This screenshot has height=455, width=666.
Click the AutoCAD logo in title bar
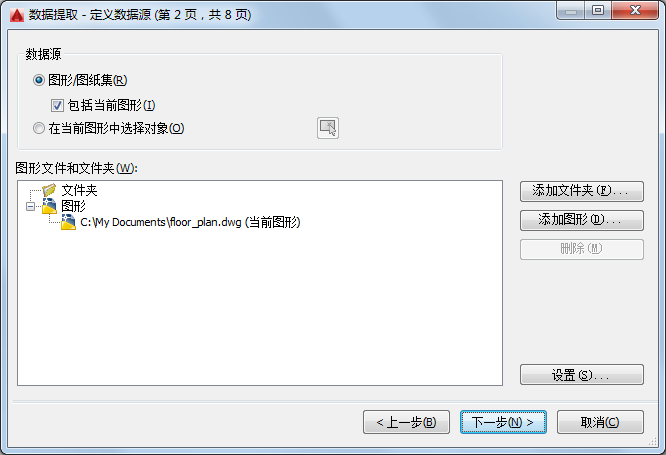pyautogui.click(x=17, y=15)
